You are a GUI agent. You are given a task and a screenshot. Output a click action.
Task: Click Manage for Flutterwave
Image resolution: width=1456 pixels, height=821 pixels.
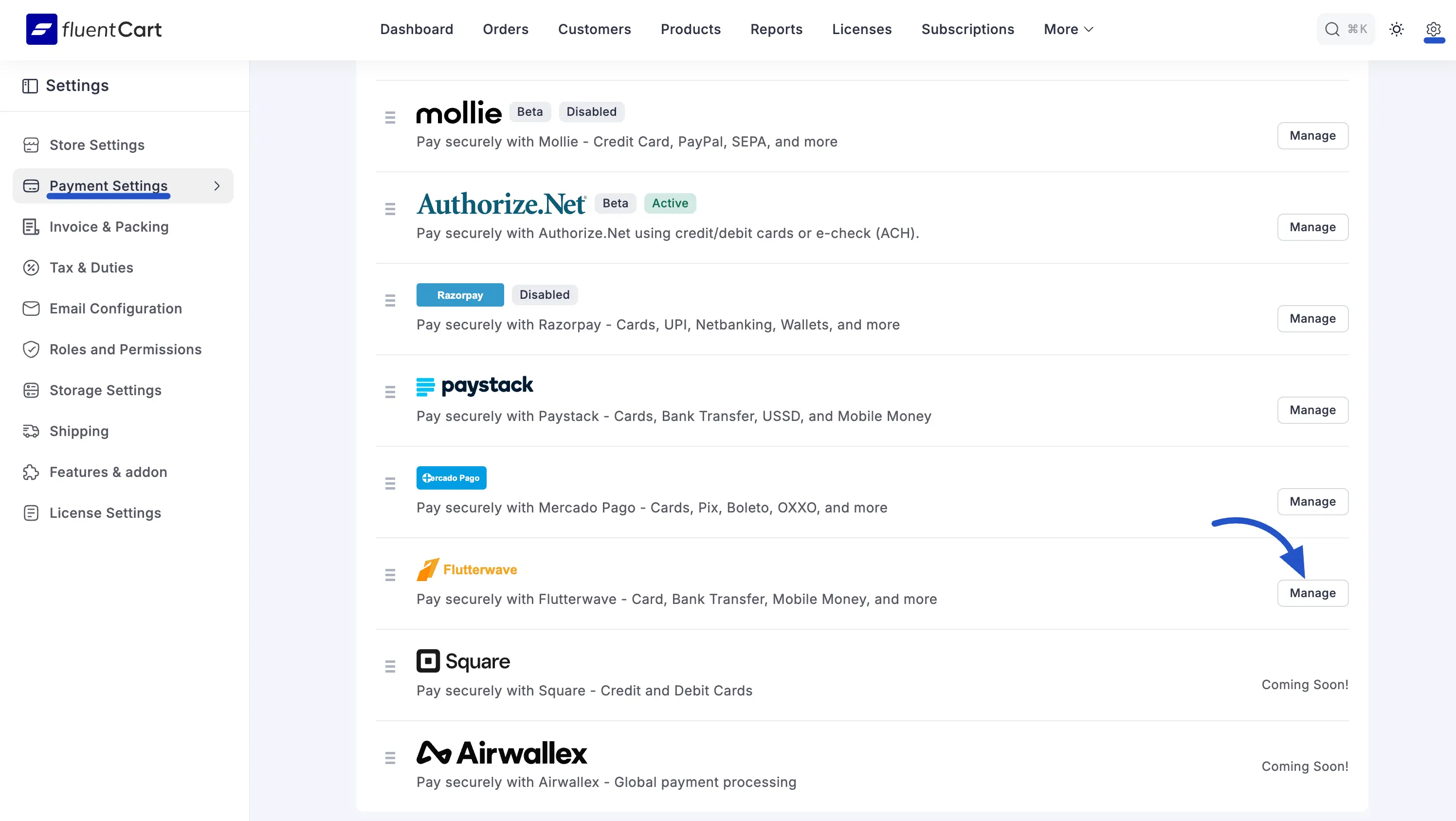pos(1312,593)
